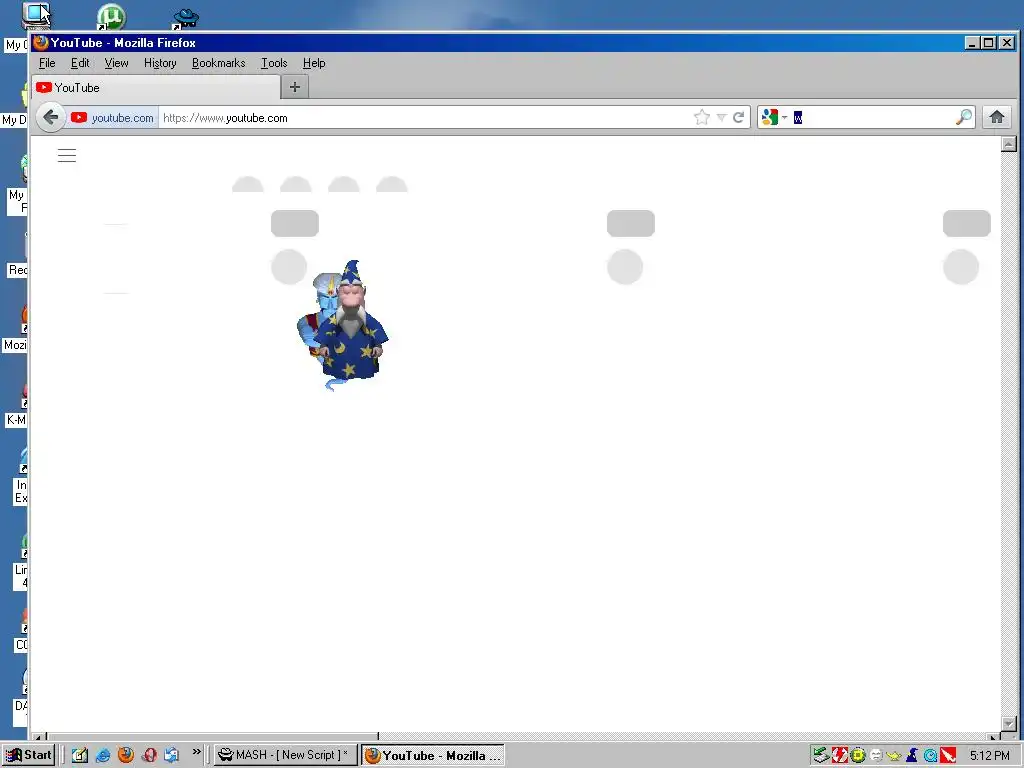Click the blue circular tray icon
The width and height of the screenshot is (1024, 768).
930,756
